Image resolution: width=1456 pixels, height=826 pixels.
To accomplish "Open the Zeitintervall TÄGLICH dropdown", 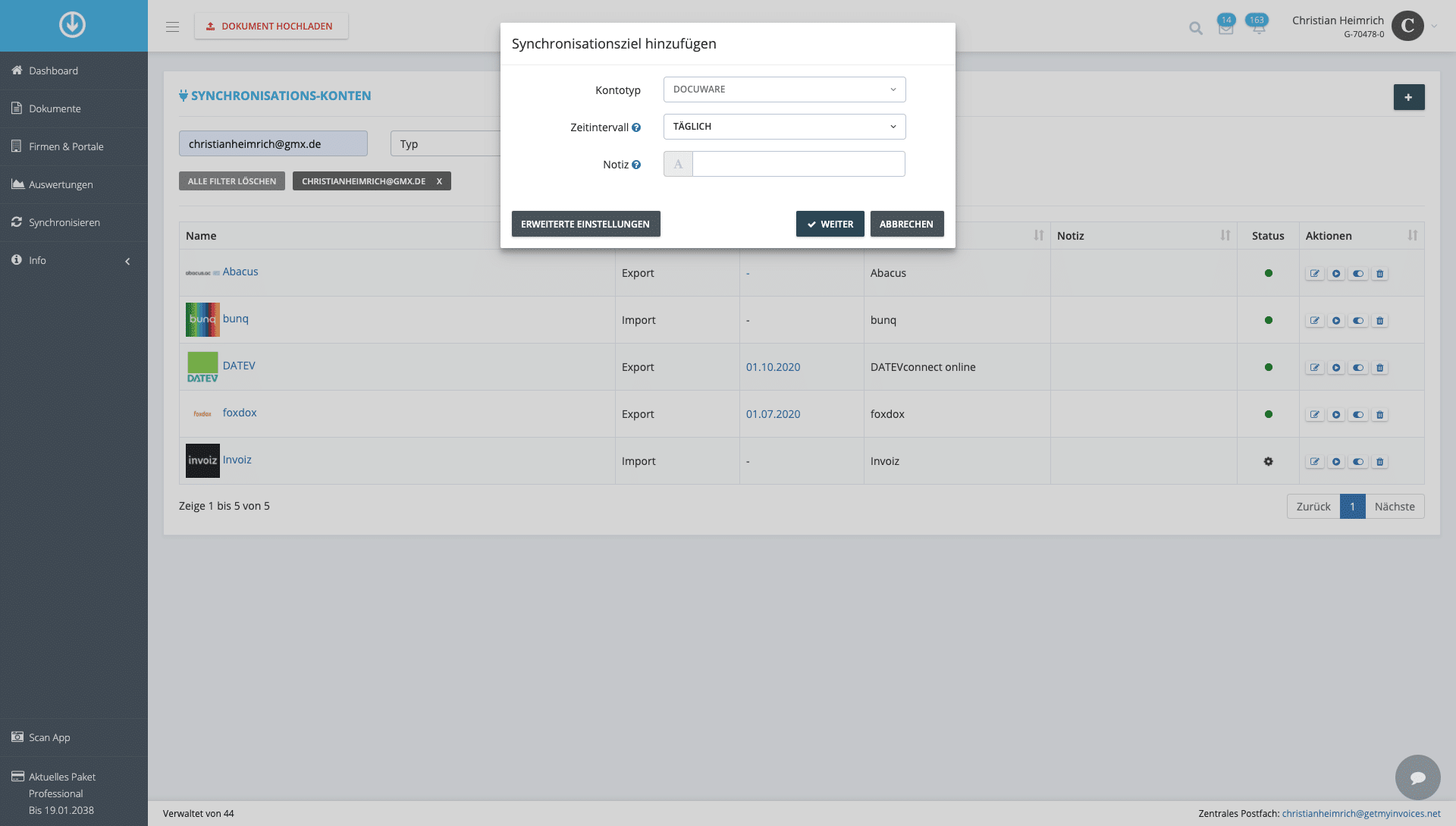I will pos(784,127).
